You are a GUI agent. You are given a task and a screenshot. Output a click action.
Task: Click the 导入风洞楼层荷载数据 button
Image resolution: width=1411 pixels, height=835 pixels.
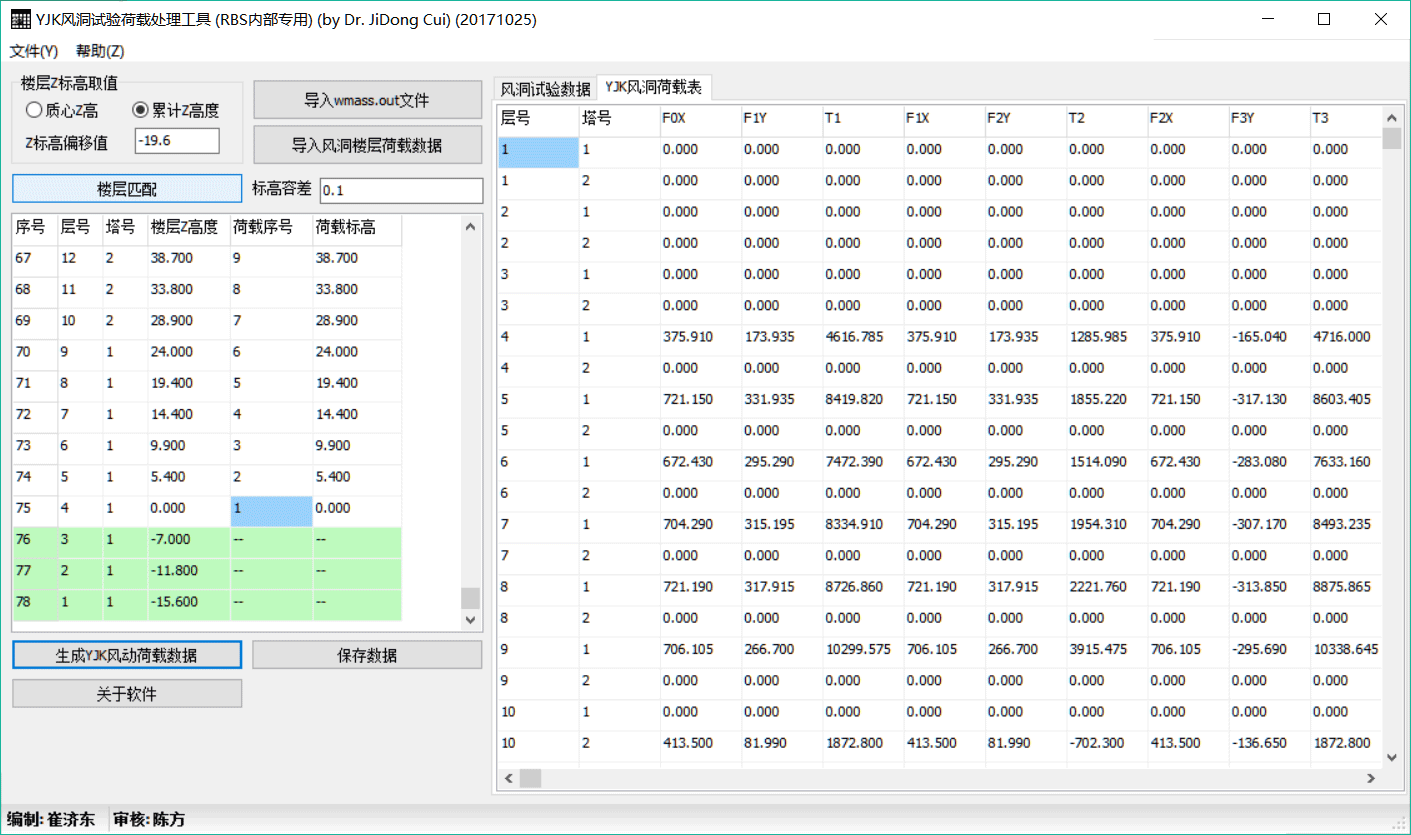coord(367,145)
